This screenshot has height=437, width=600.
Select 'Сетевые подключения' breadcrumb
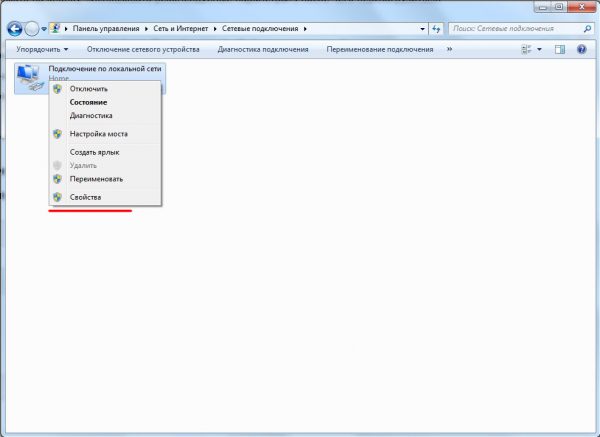(x=260, y=29)
